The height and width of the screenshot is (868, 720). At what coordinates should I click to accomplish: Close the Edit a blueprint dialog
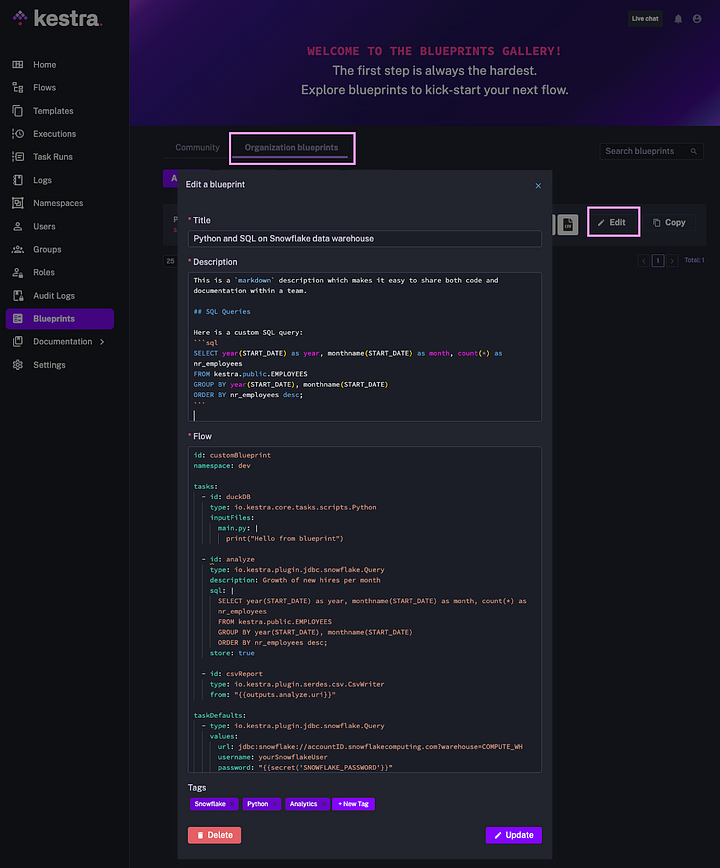click(538, 185)
